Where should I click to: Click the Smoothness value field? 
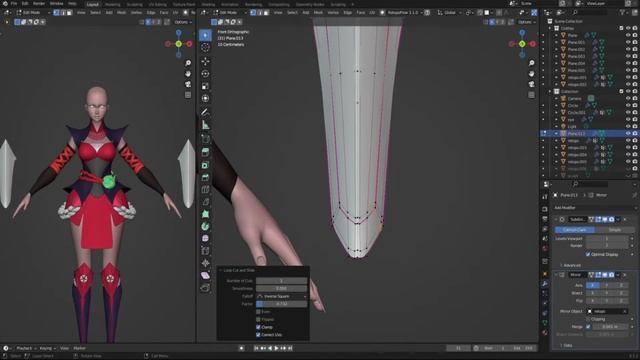tap(282, 289)
